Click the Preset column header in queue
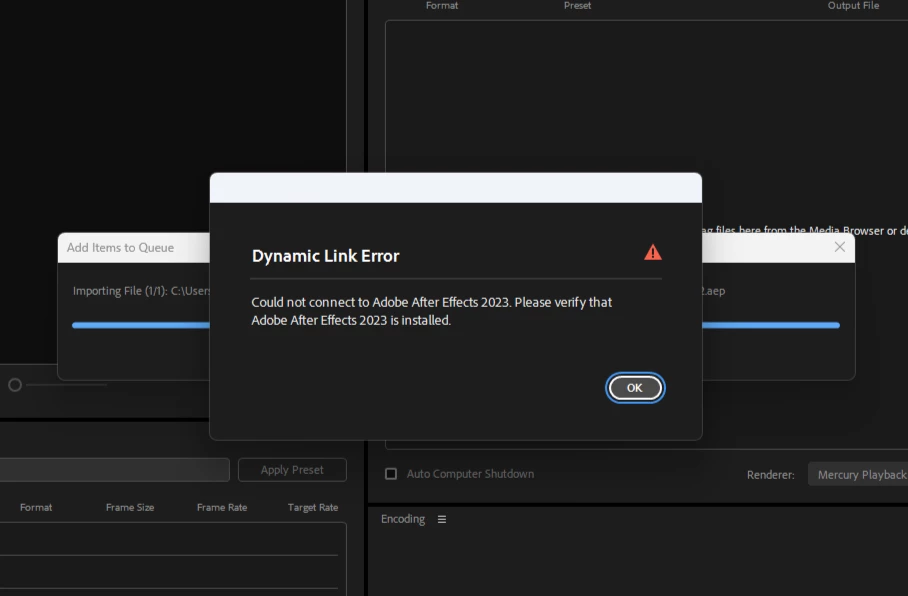Image resolution: width=908 pixels, height=596 pixels. (577, 5)
